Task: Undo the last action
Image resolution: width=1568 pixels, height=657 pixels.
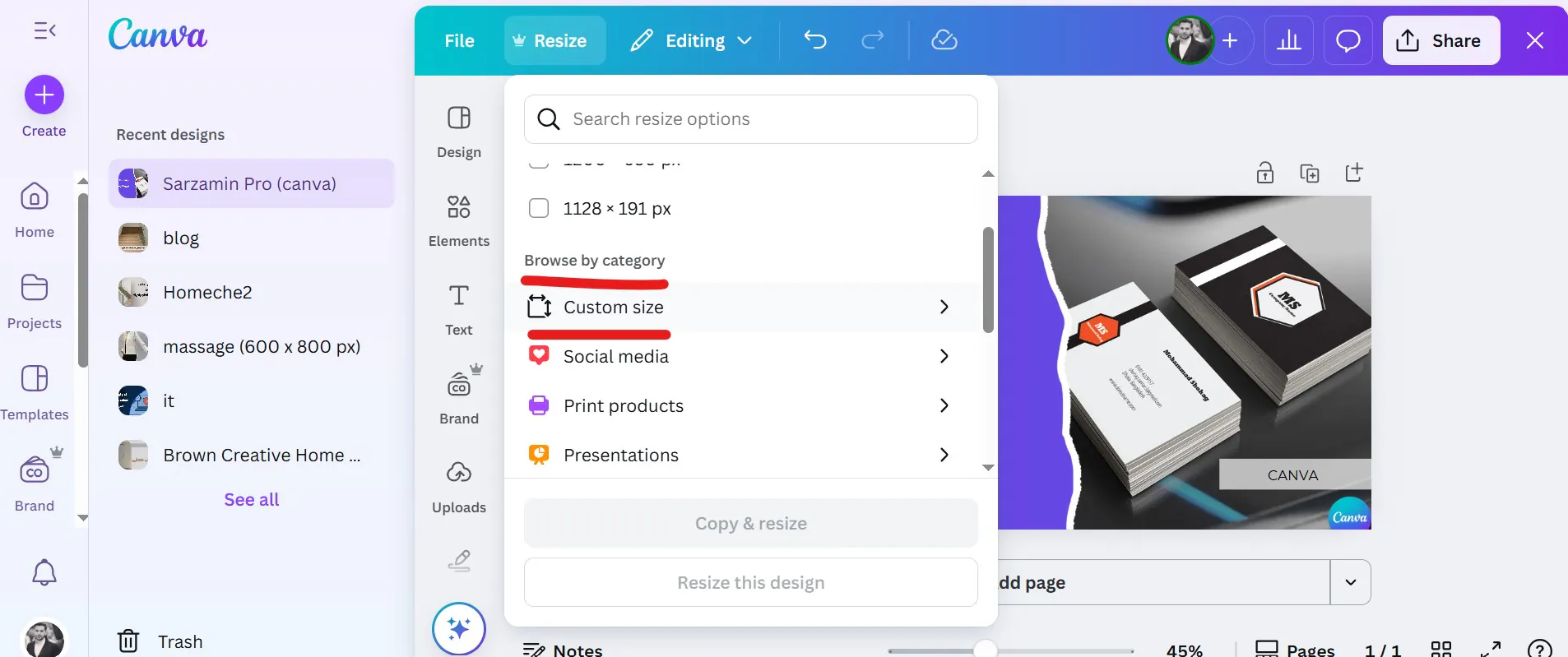Action: 815,40
